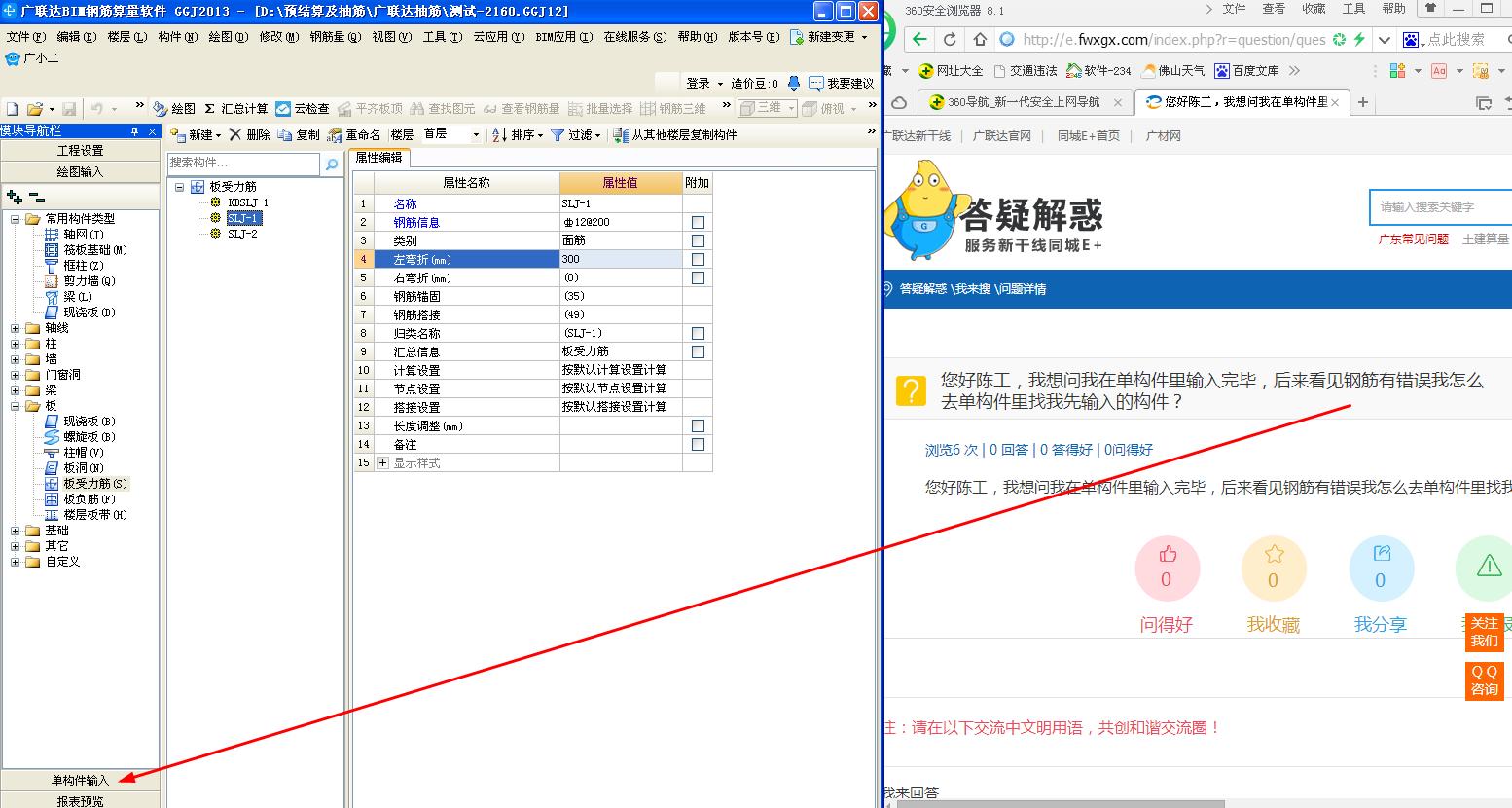1512x808 pixels.
Task: Click 我分享 share circle
Action: click(x=1381, y=569)
